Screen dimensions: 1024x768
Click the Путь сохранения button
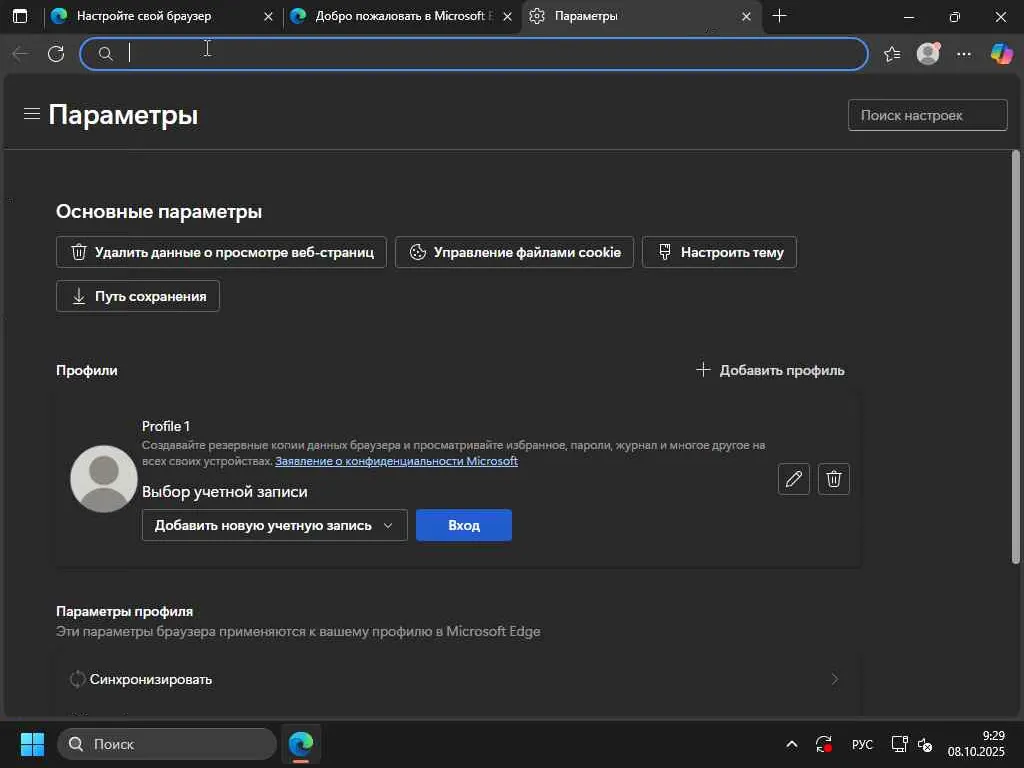click(138, 296)
